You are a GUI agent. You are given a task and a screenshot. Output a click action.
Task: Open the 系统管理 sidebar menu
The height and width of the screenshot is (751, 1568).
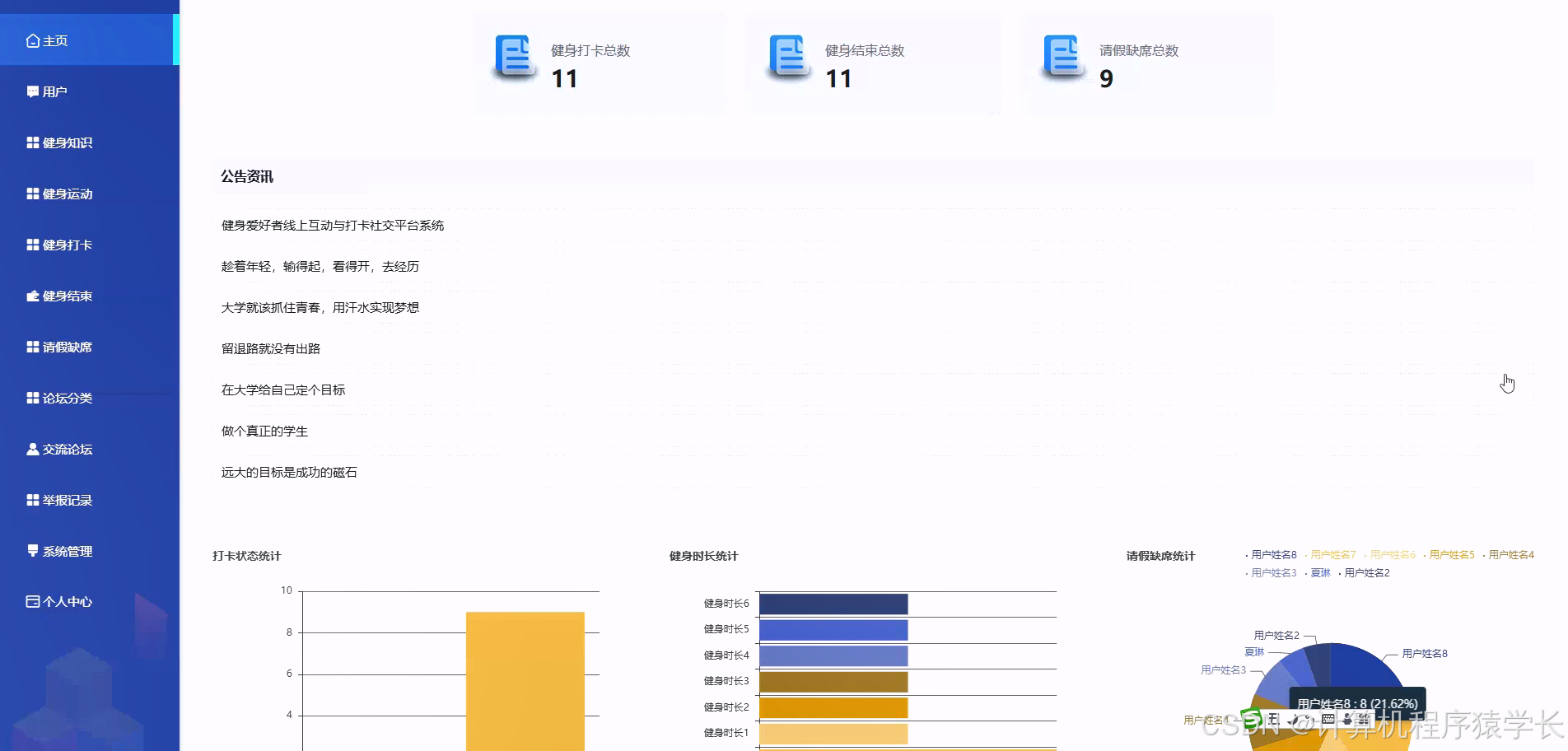(90, 551)
